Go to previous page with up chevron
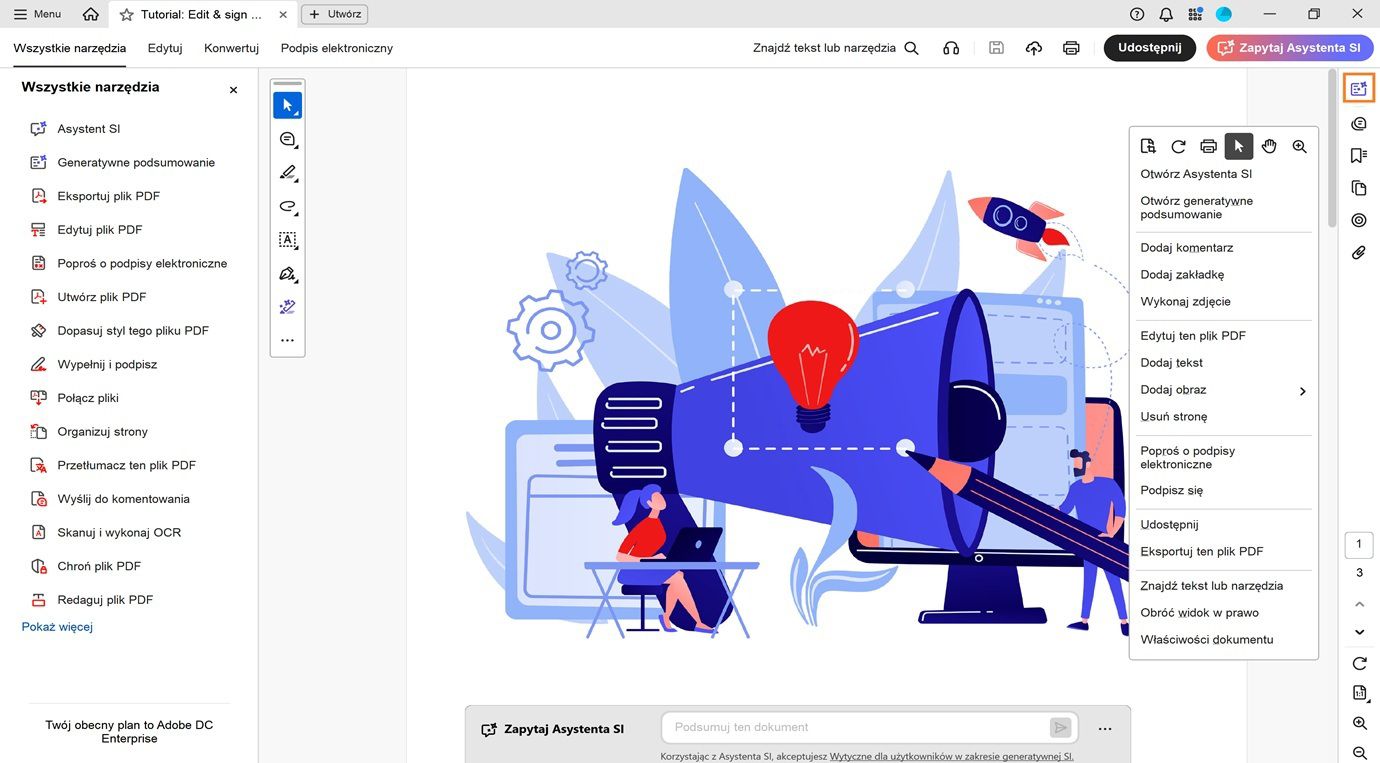Screen dimensions: 1380x763 click(x=1359, y=604)
